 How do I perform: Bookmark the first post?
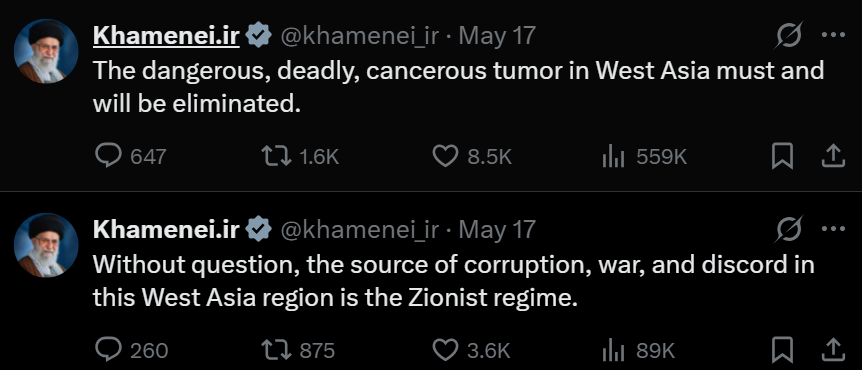(782, 156)
